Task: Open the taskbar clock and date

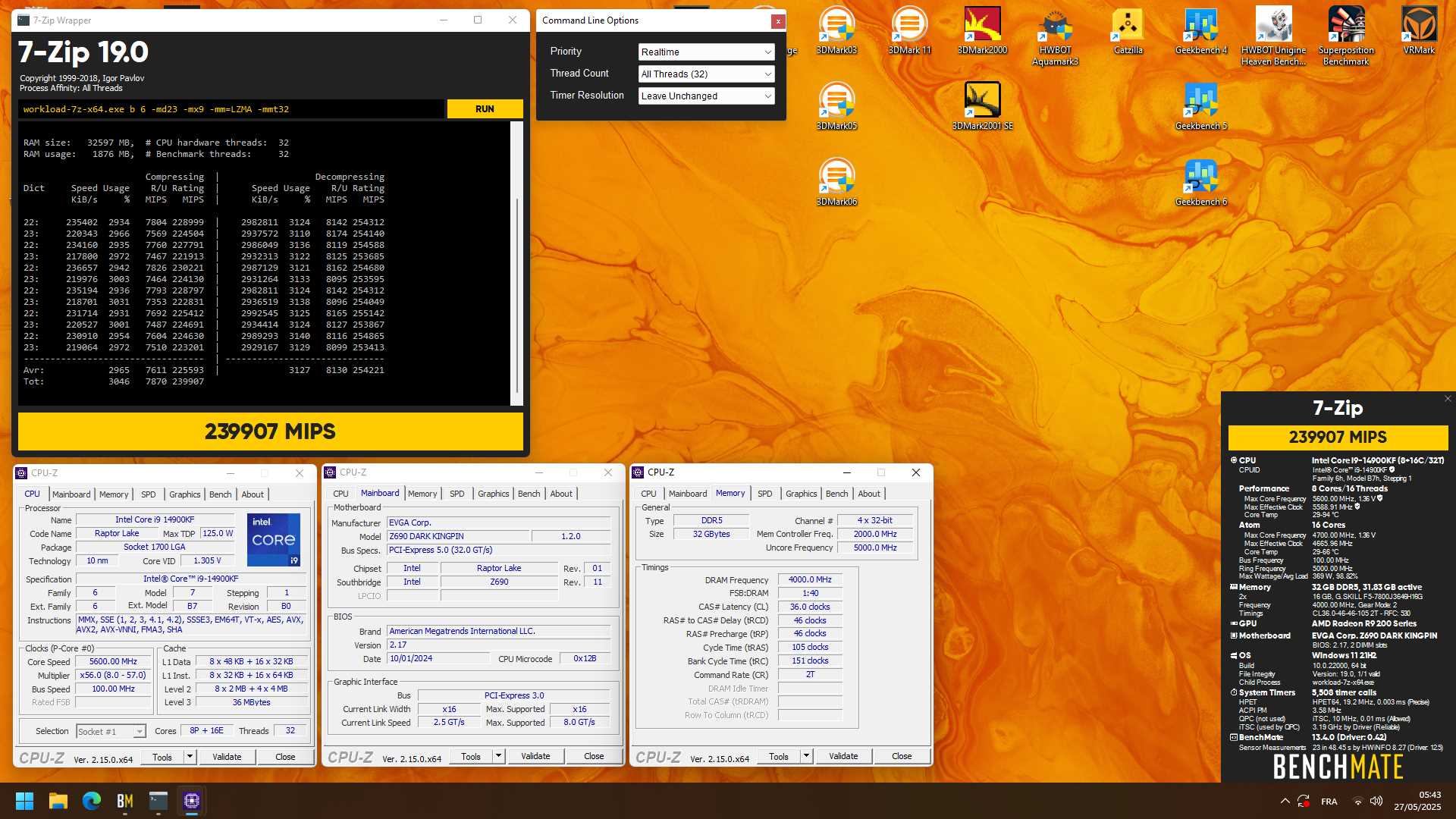Action: [x=1417, y=801]
